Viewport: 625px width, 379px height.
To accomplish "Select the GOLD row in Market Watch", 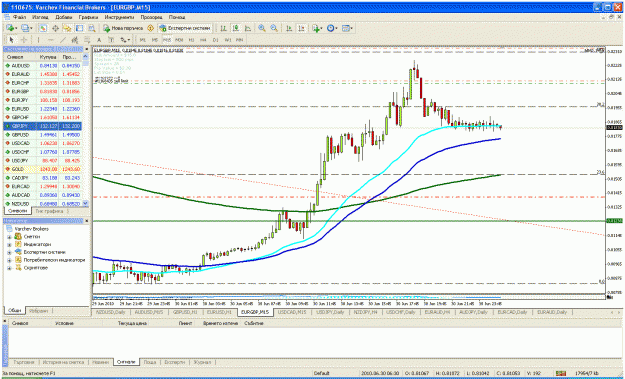I will coord(43,169).
